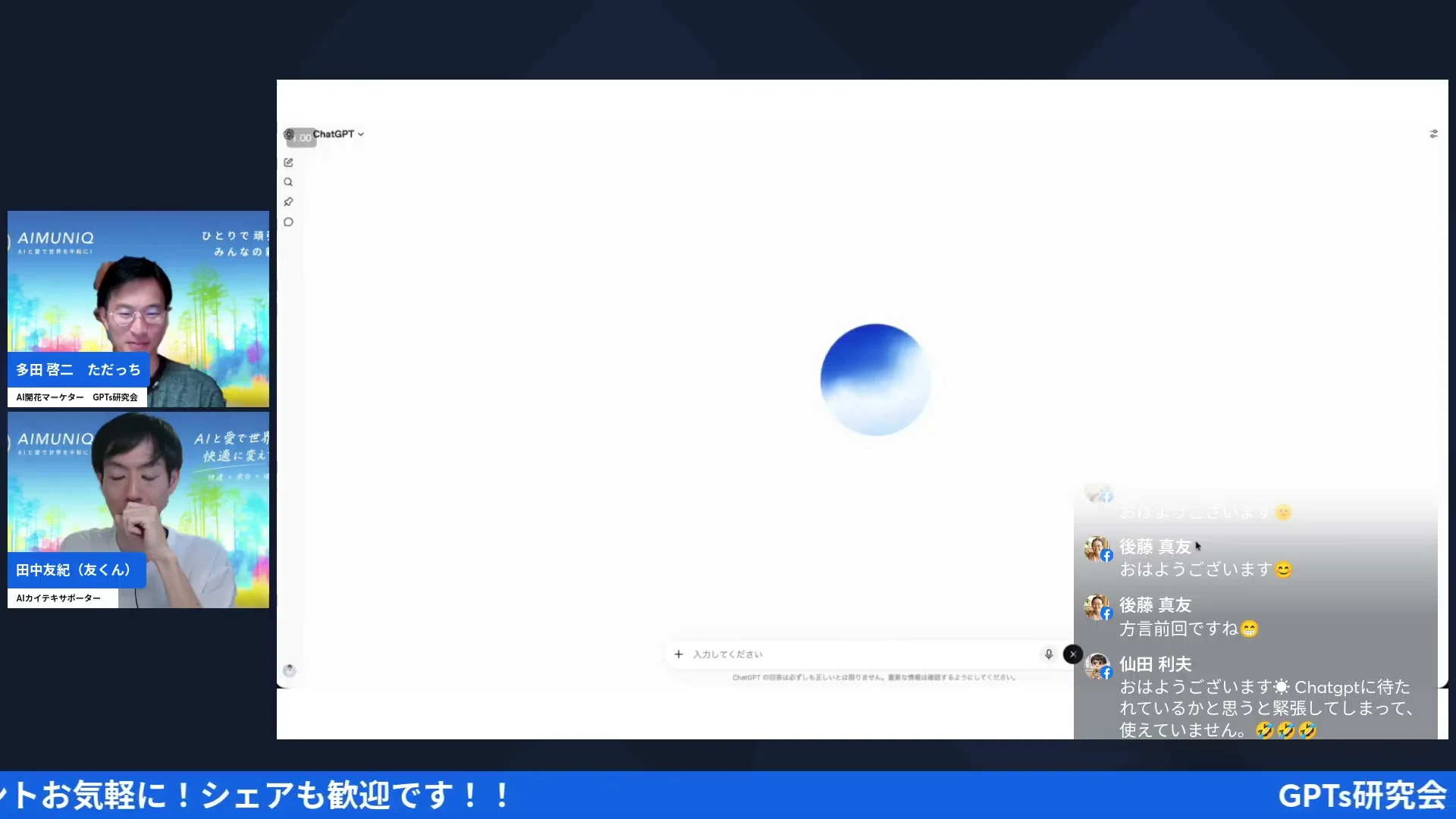Screen dimensions: 1456x819
Task: Open the settings sliders icon at top right
Action: 1433,133
